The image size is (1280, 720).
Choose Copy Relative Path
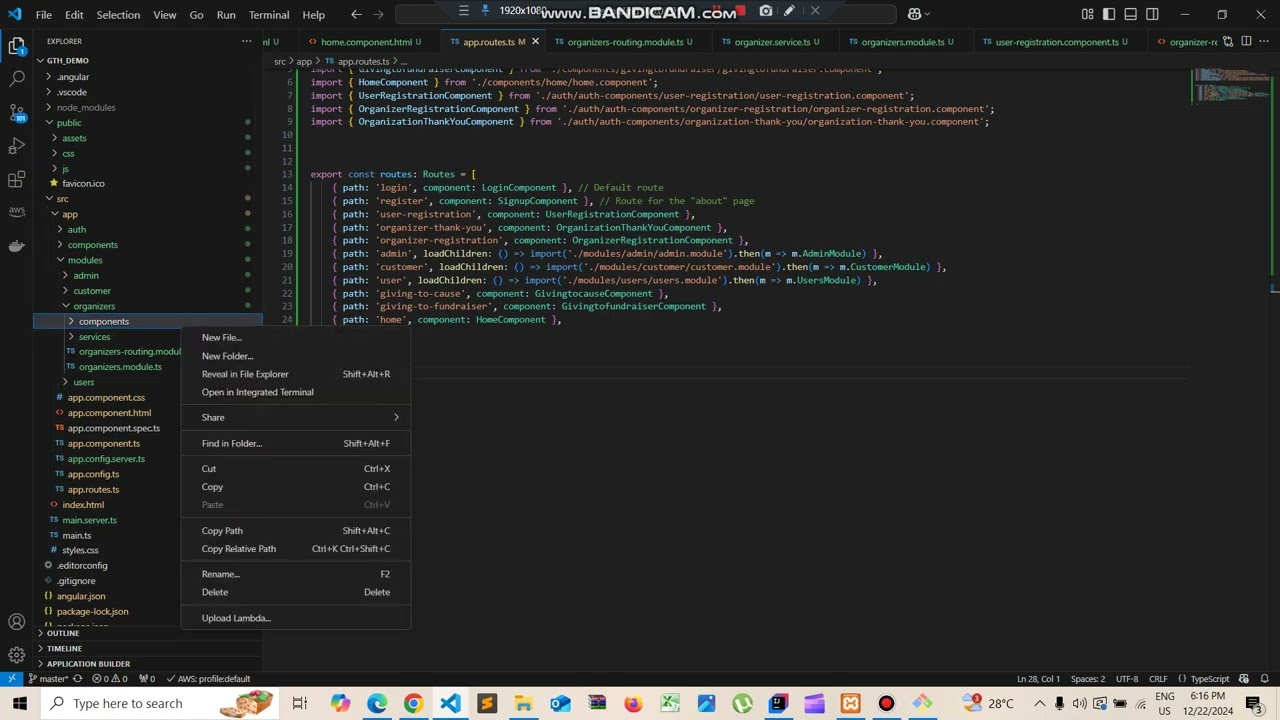tap(295, 549)
